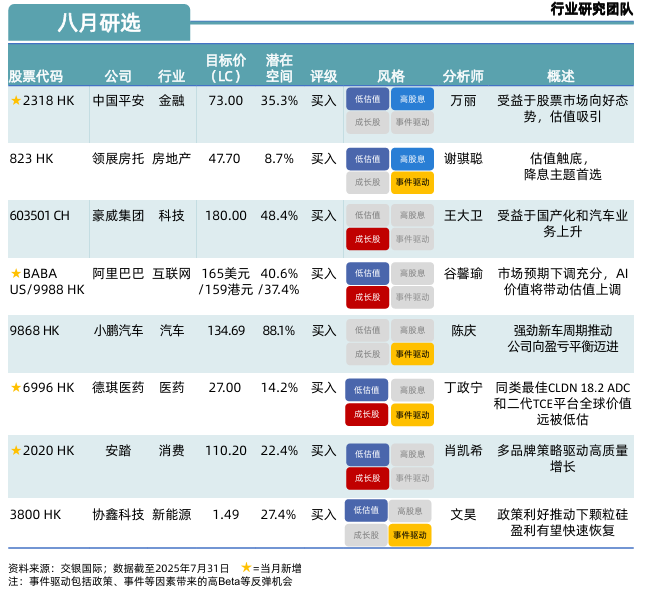Click the 评级 column header
Screen dimensions: 660x589
point(324,77)
